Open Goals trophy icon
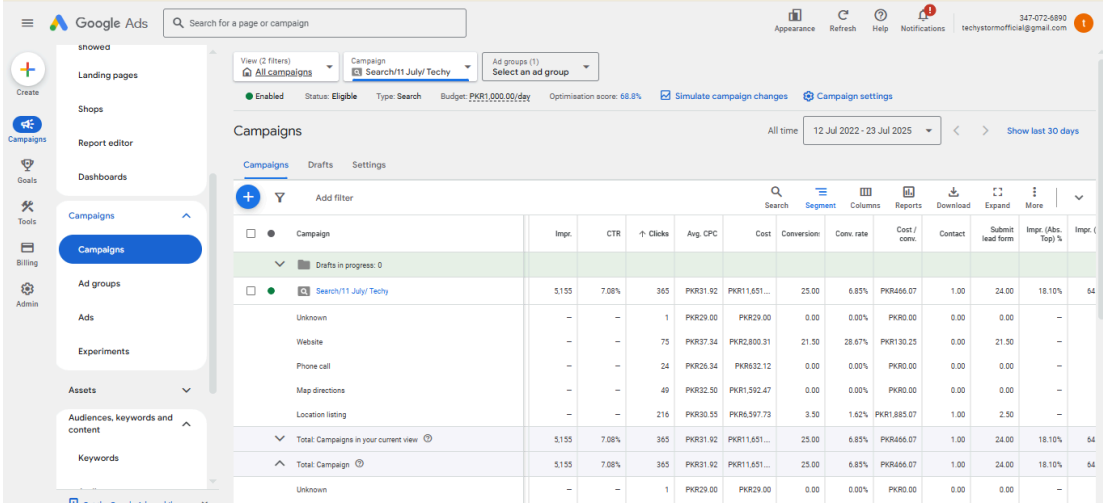 27,165
